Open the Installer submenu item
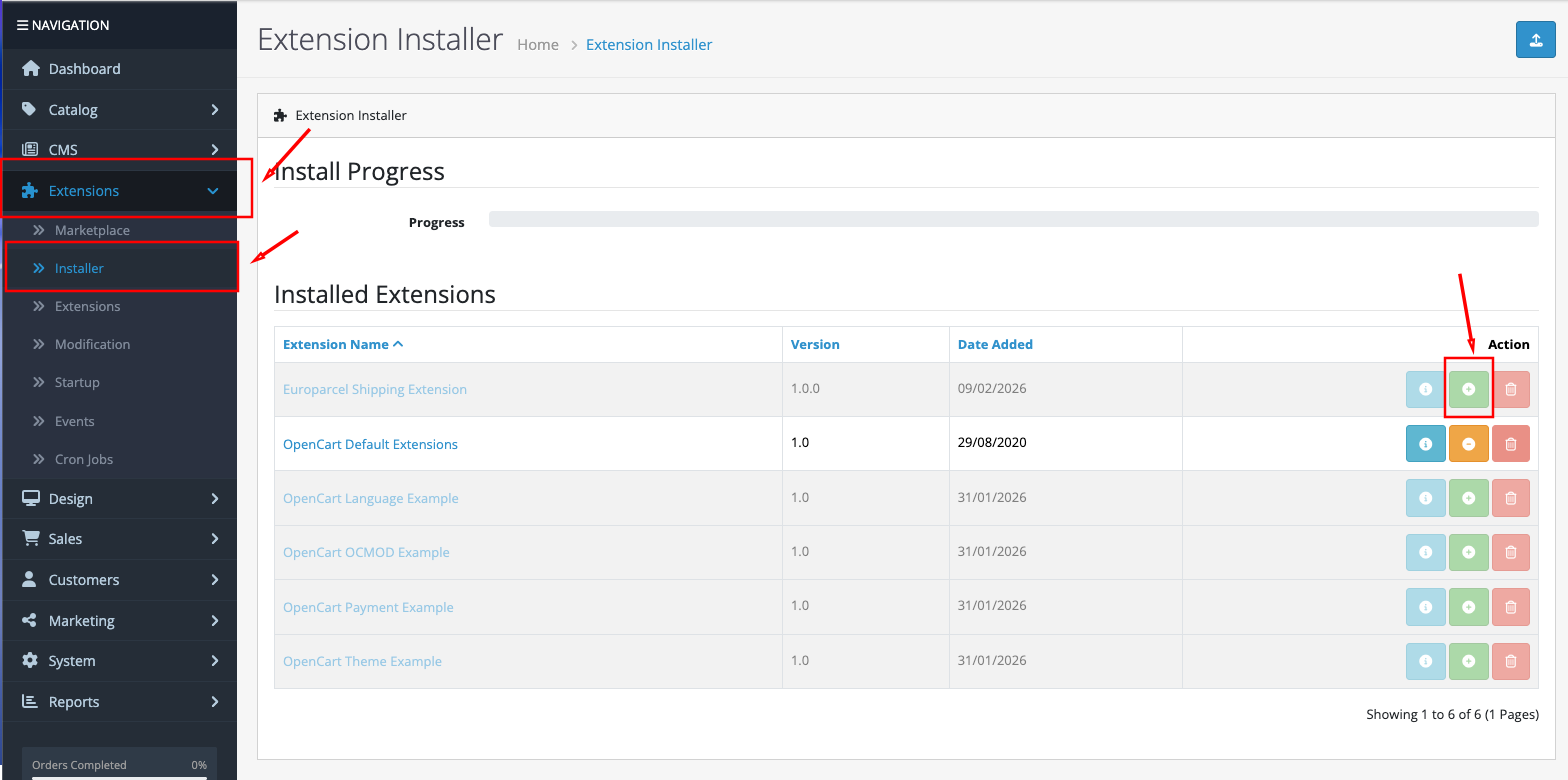 [79, 268]
